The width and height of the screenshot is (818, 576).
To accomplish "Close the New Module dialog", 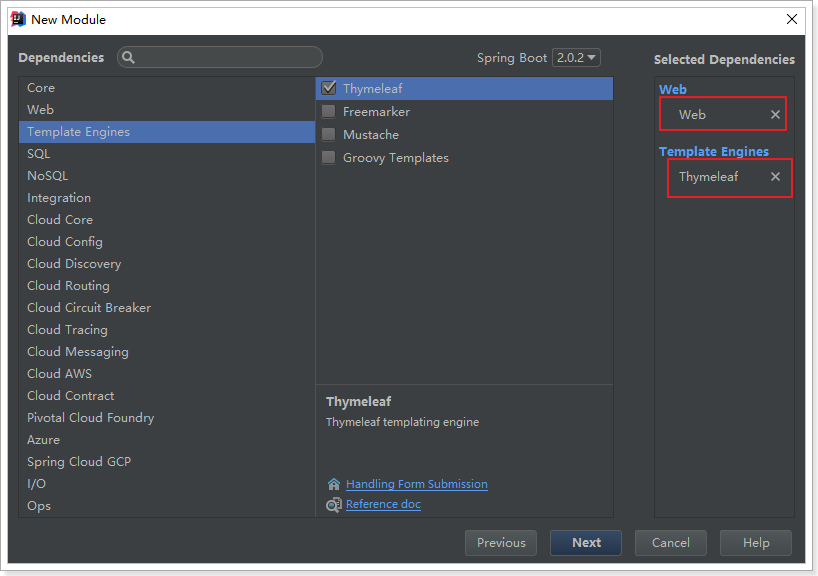I will click(792, 19).
